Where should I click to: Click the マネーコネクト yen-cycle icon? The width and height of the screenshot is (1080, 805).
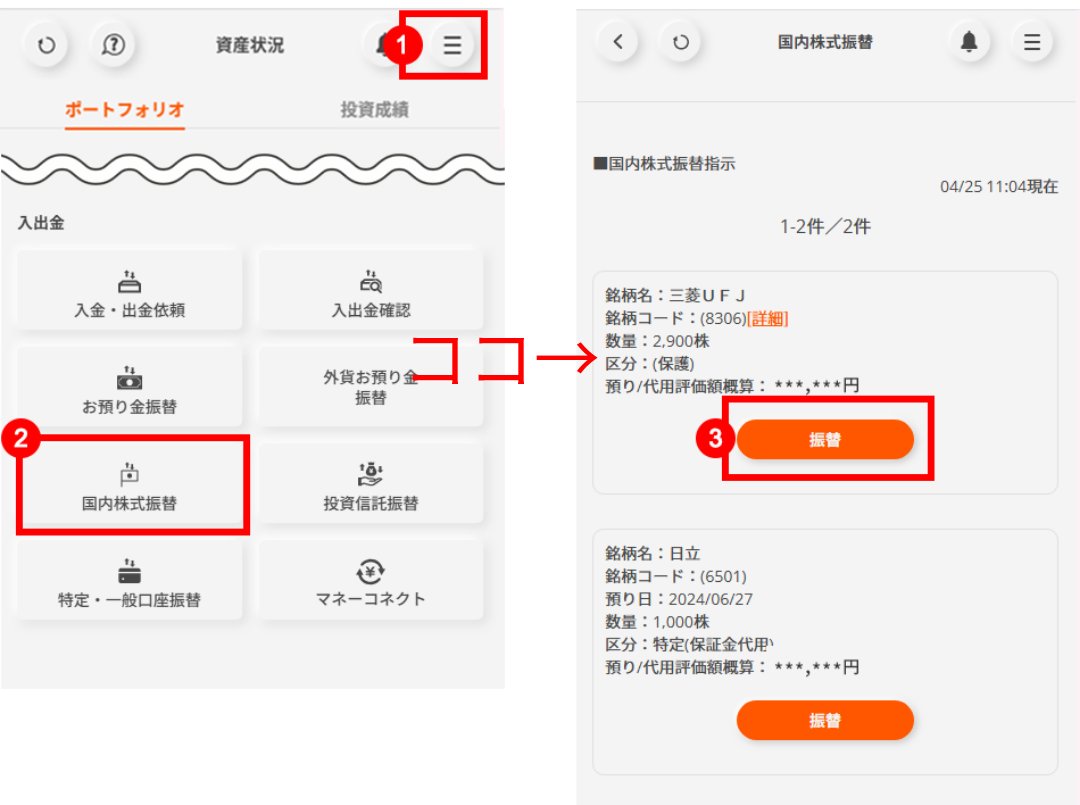[371, 572]
